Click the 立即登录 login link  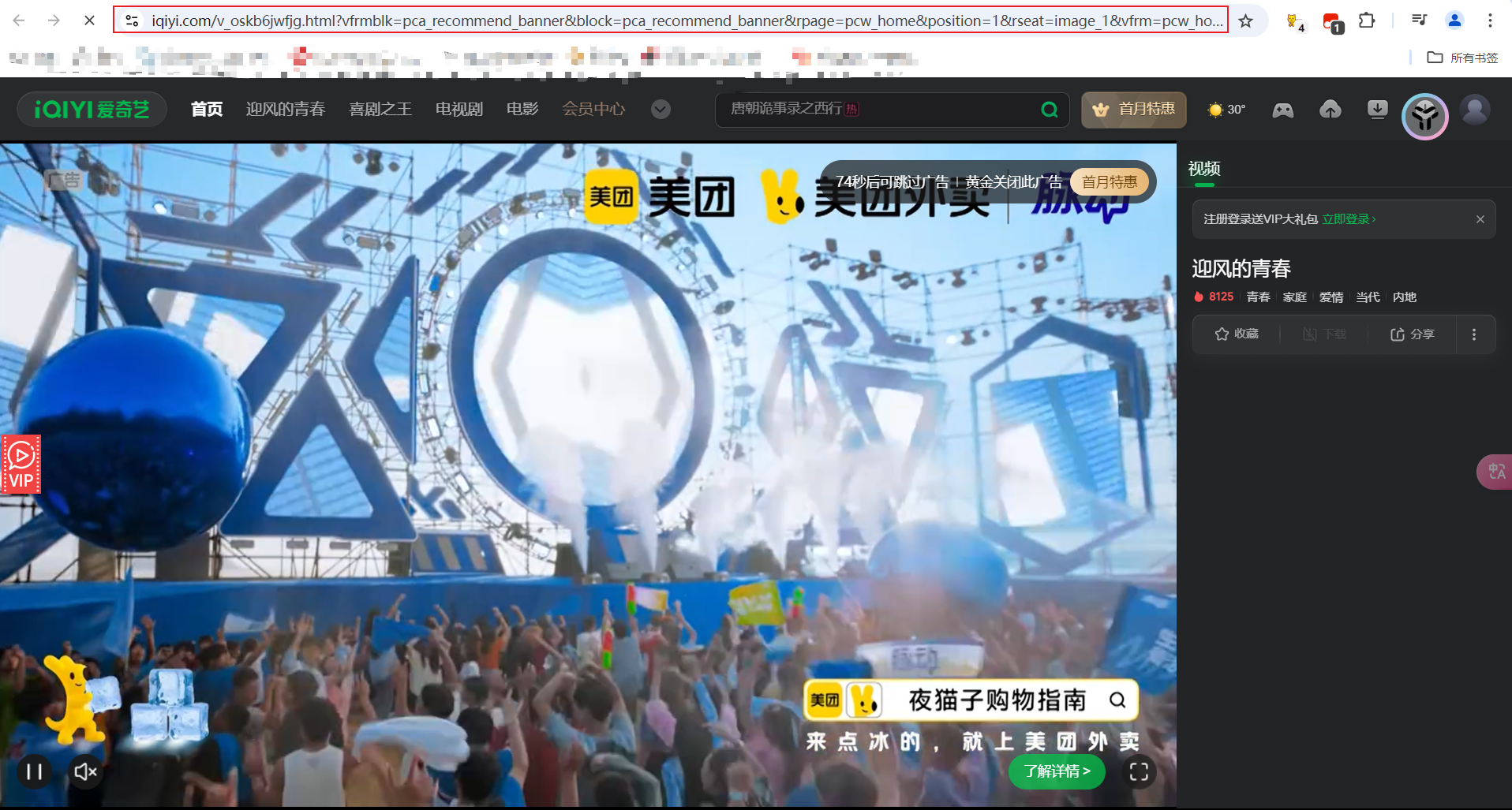click(1349, 219)
